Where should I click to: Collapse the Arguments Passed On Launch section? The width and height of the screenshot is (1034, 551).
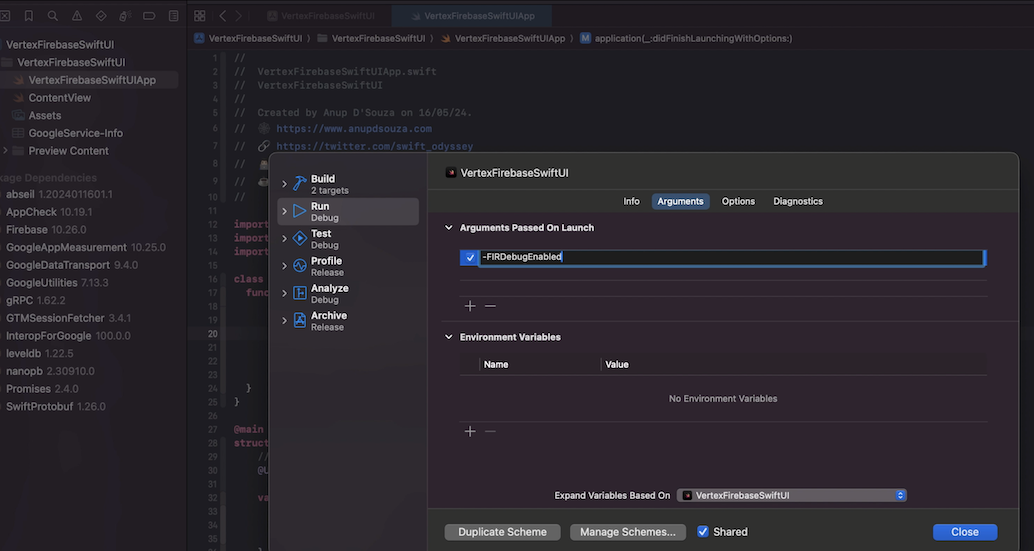(x=448, y=228)
